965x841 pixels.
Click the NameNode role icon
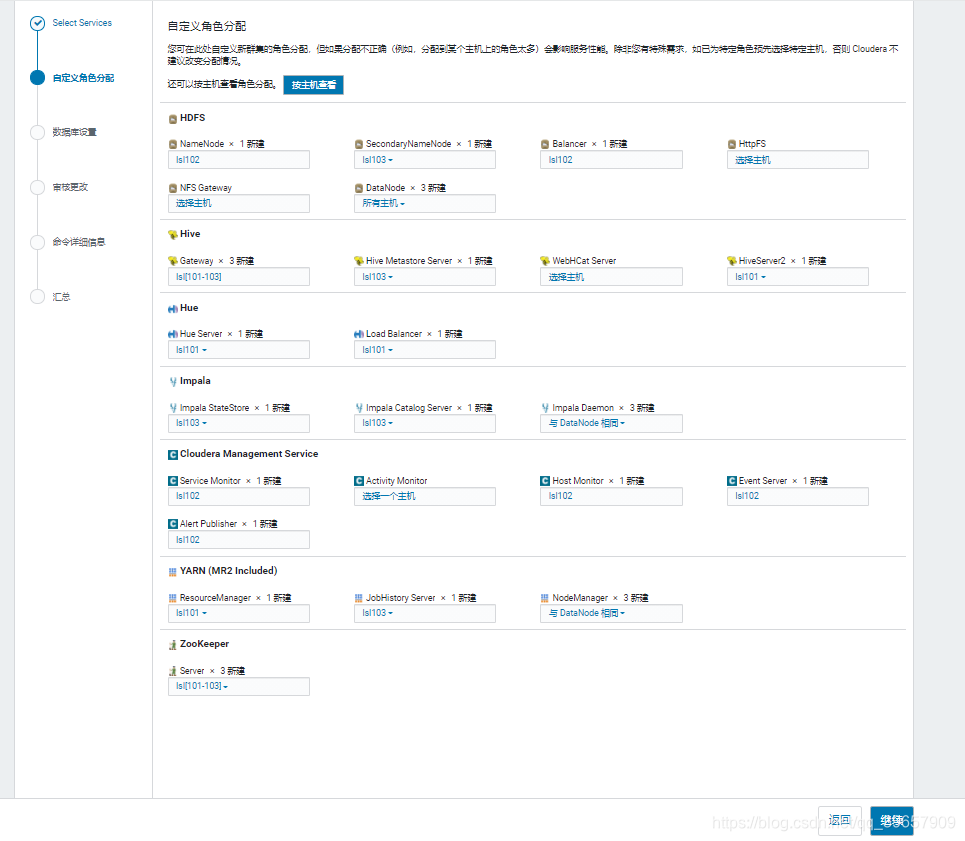[173, 144]
